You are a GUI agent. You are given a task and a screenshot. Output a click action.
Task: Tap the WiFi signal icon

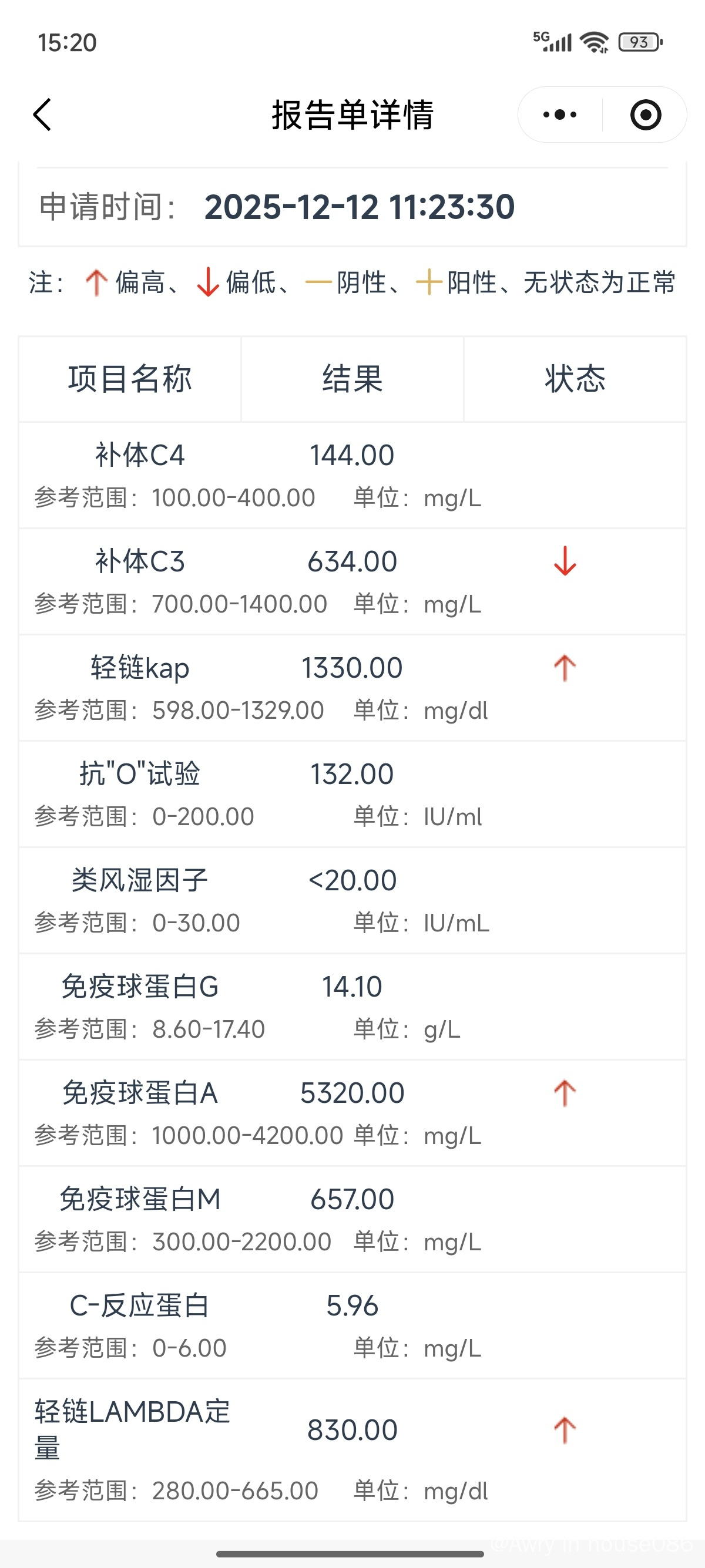pyautogui.click(x=593, y=42)
